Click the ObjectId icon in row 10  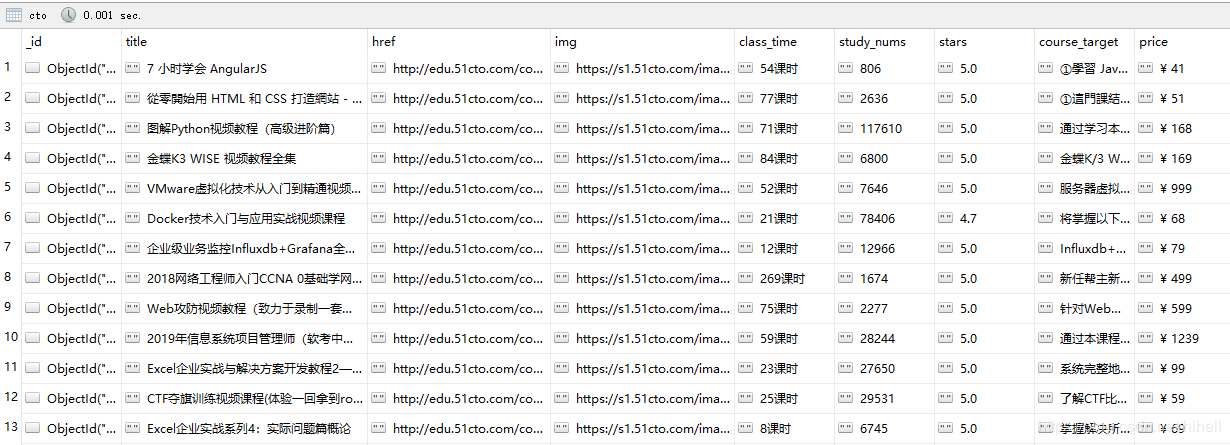pos(33,339)
